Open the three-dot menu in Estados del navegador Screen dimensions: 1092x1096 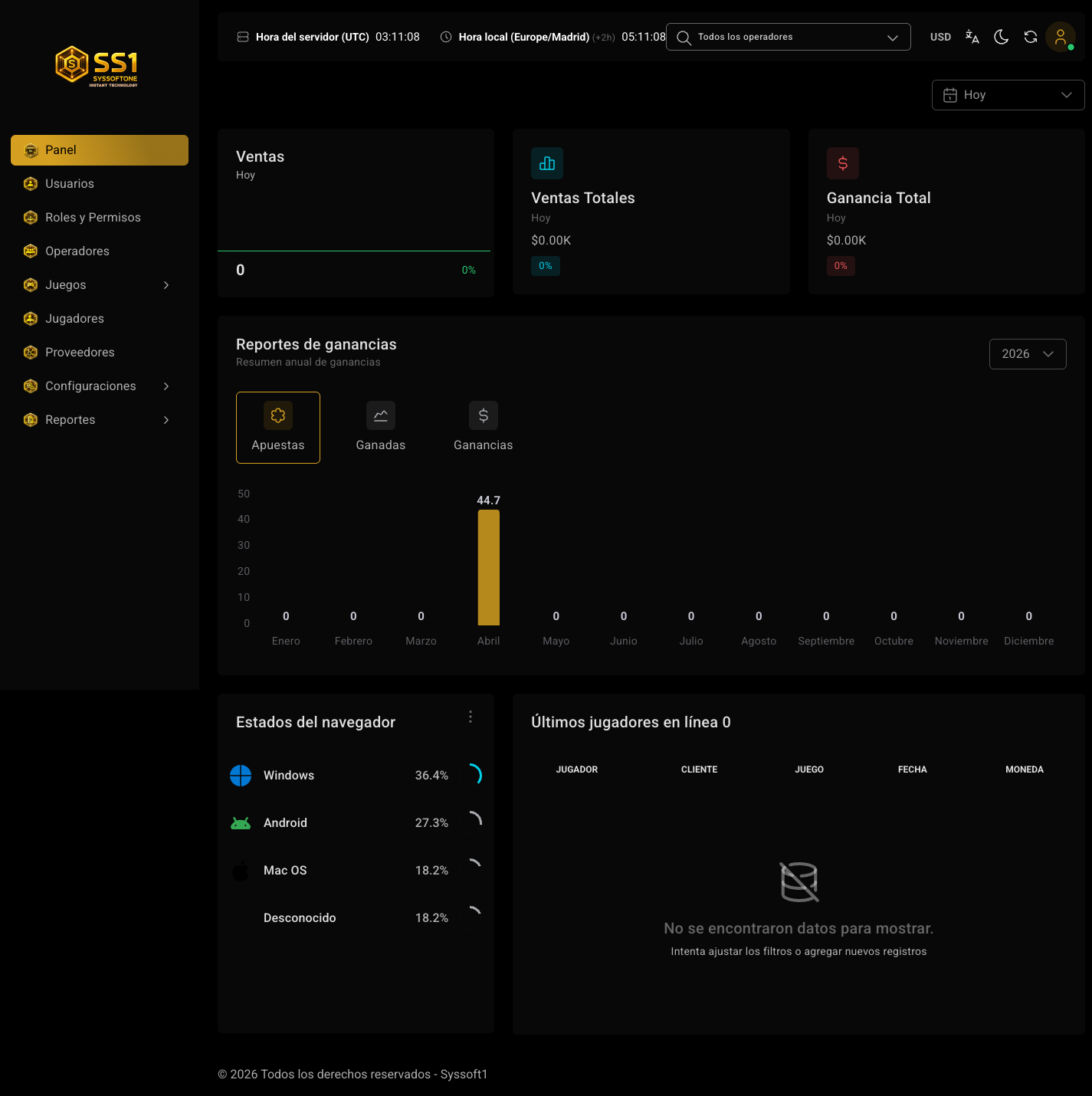click(471, 717)
